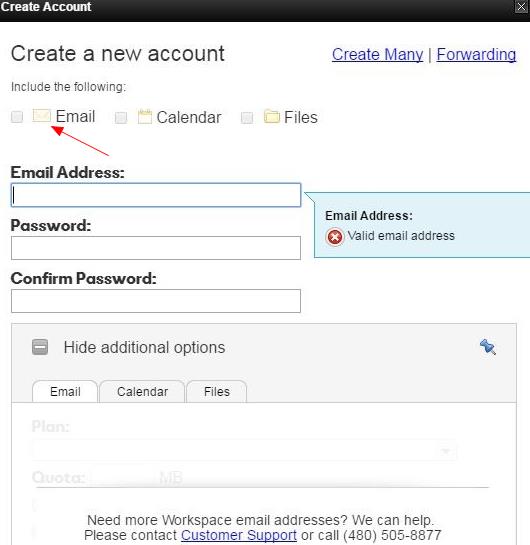The image size is (530, 545).
Task: Click the blue pushpin icon
Action: 488,347
